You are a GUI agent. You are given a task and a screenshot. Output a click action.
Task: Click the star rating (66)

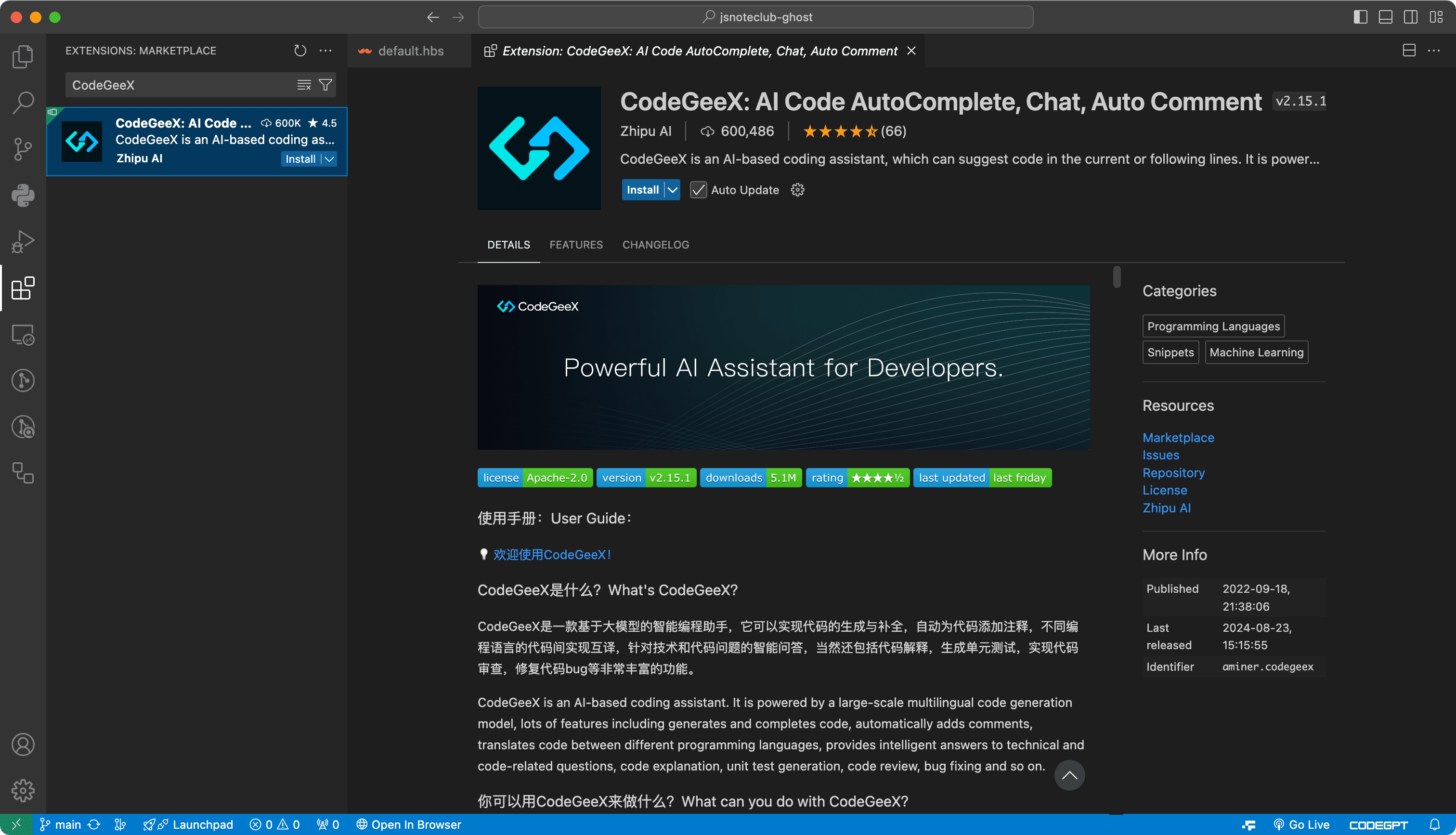tap(854, 131)
